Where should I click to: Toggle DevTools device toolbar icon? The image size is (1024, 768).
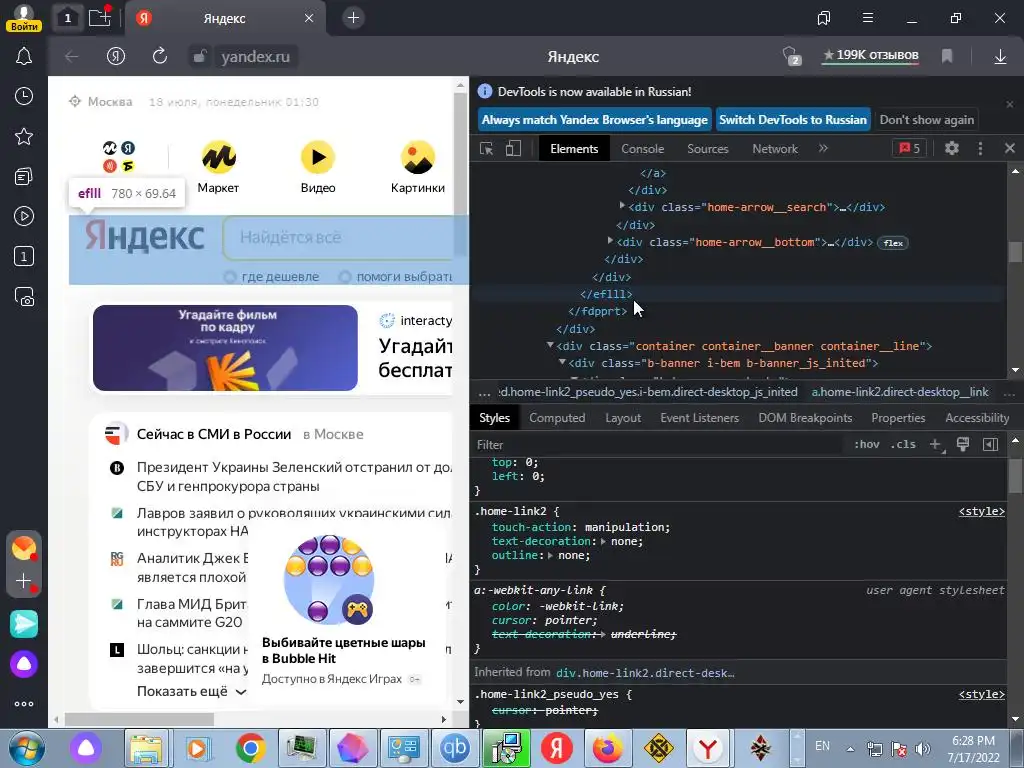point(513,149)
